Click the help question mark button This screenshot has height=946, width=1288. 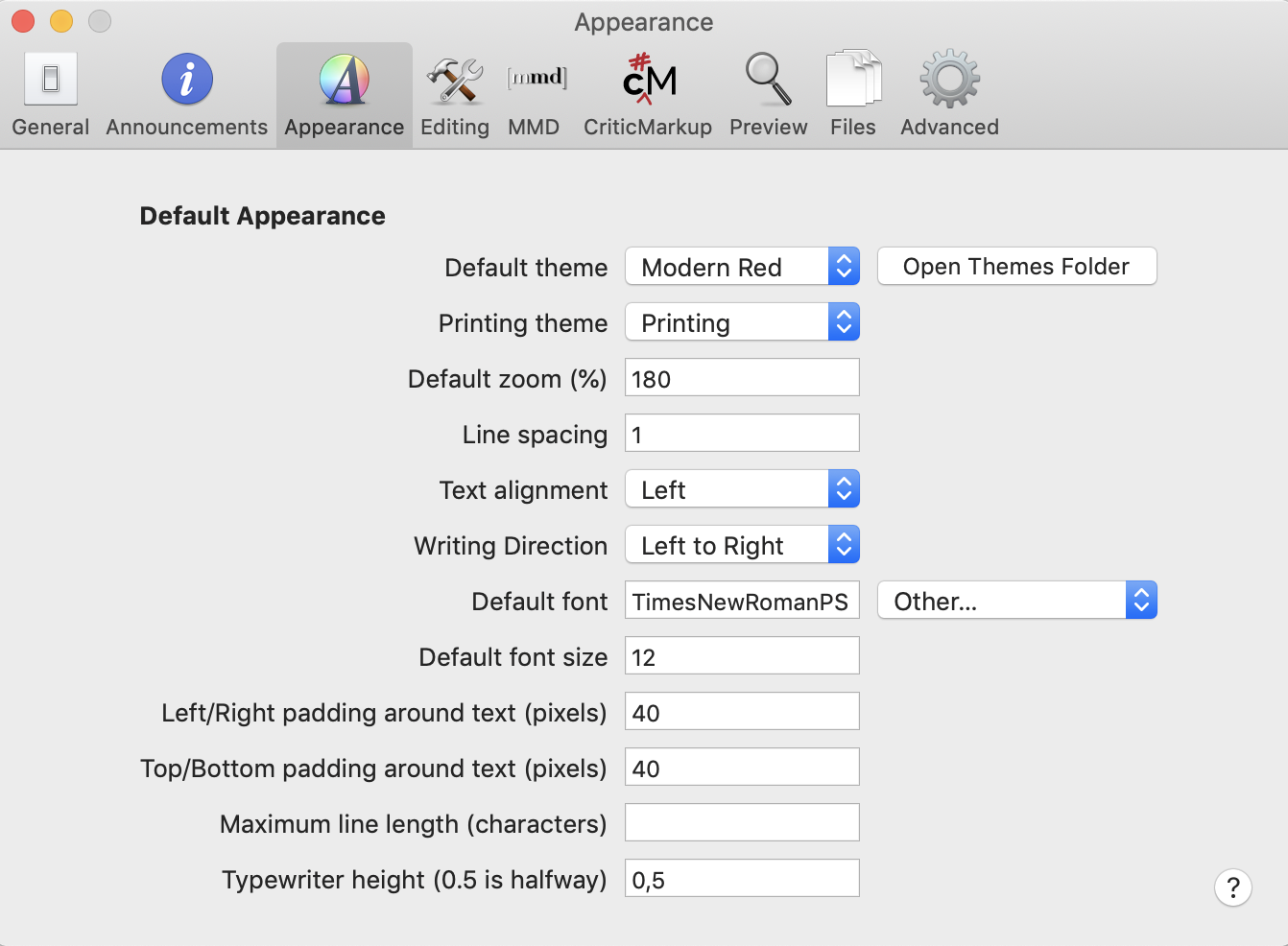point(1232,887)
